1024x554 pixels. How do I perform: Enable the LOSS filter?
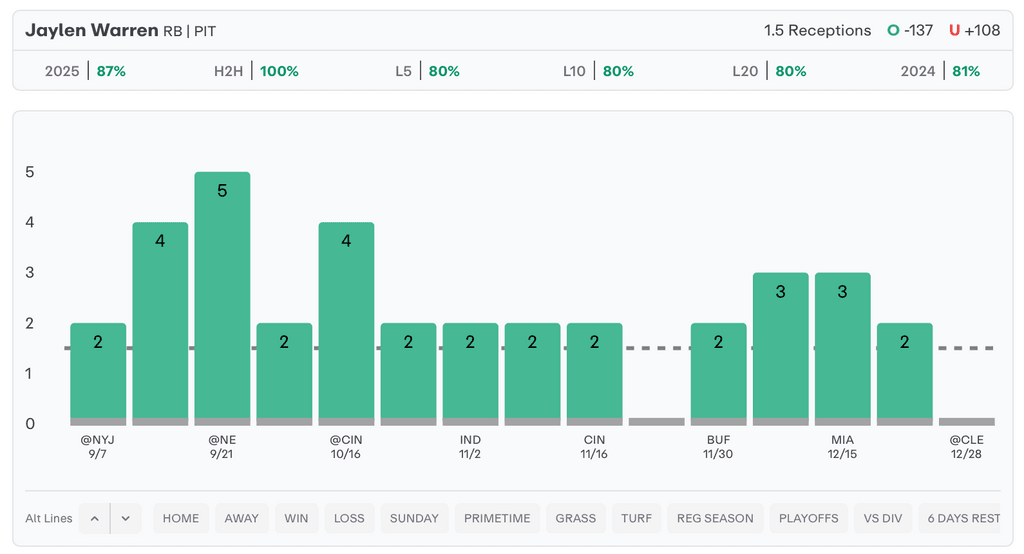(x=349, y=518)
